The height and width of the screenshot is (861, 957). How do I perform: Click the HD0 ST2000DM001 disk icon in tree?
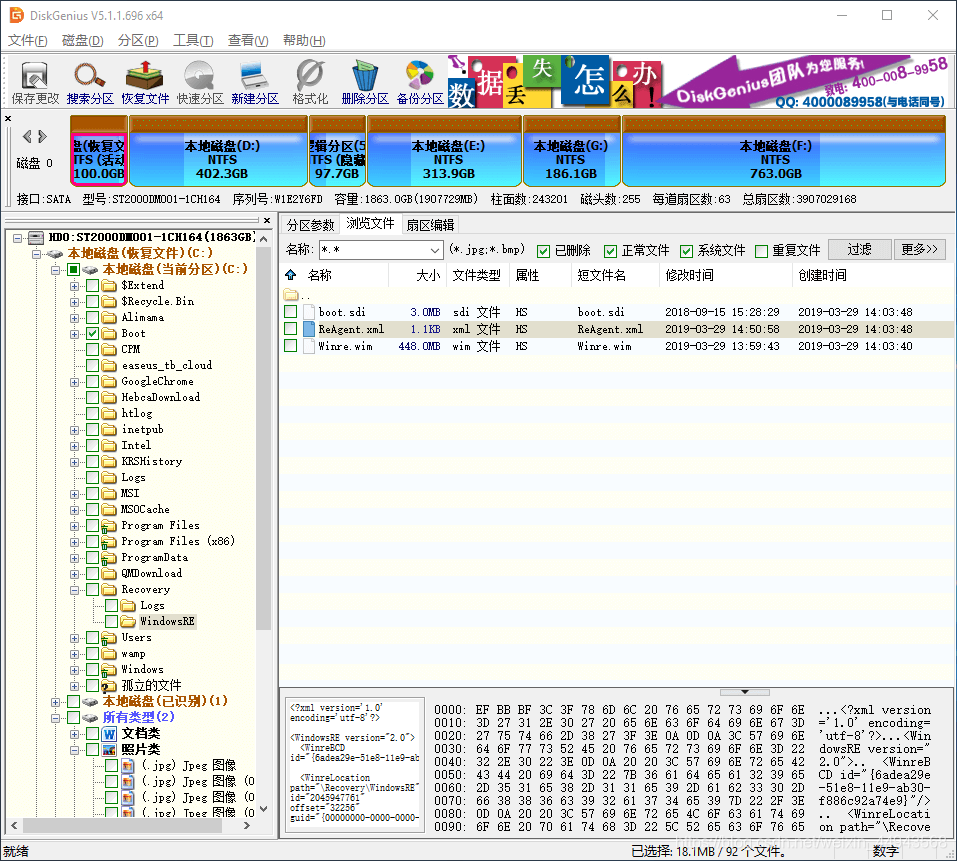pyautogui.click(x=37, y=237)
